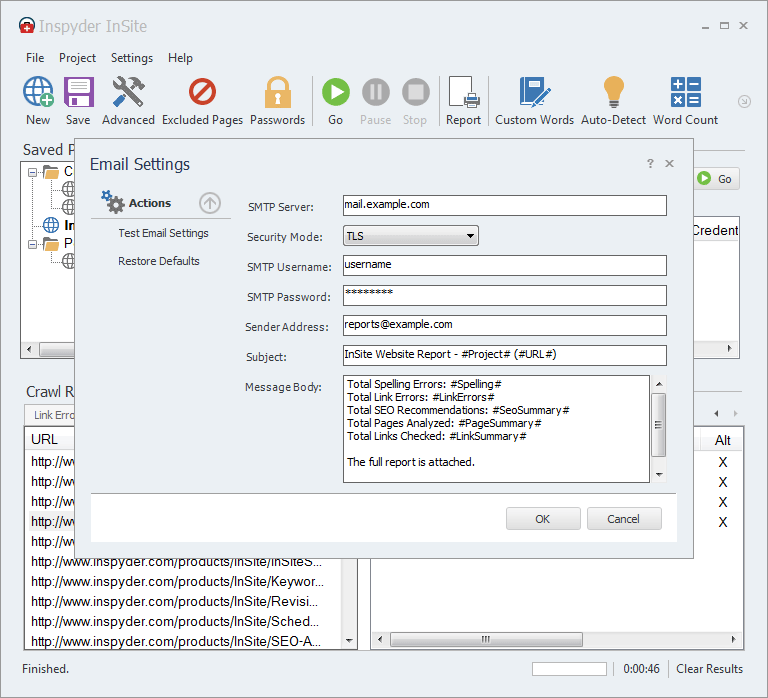This screenshot has height=698, width=768.
Task: Click inside the Message Body text area
Action: 496,429
